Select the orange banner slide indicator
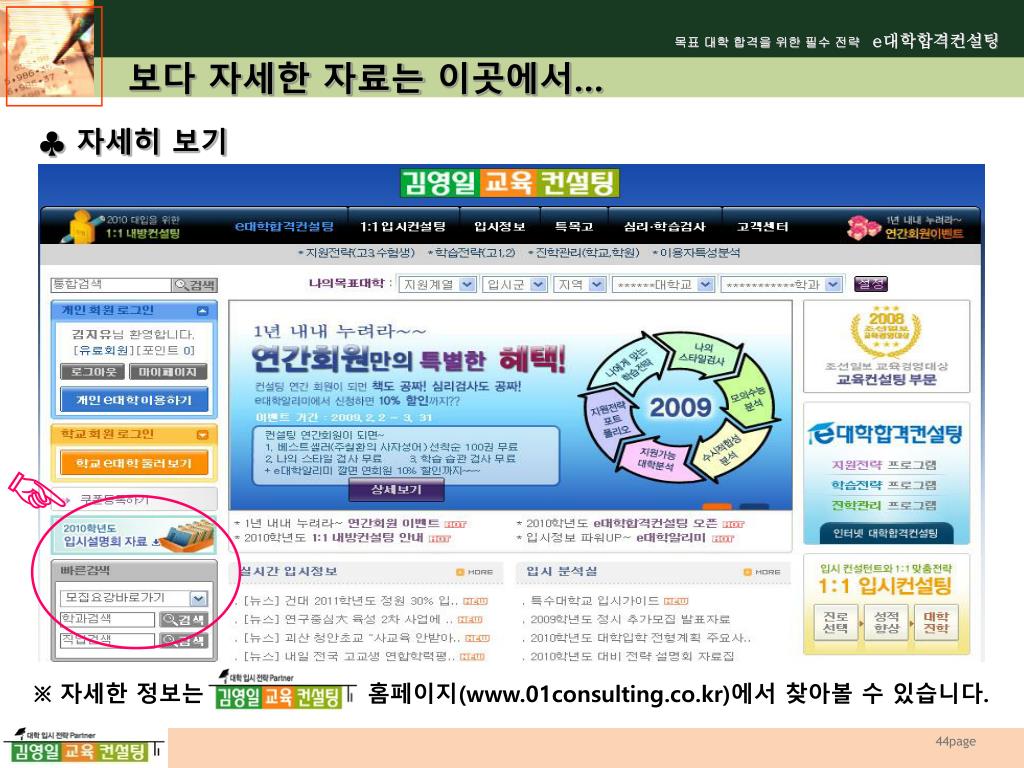The width and height of the screenshot is (1024, 768). click(x=716, y=507)
